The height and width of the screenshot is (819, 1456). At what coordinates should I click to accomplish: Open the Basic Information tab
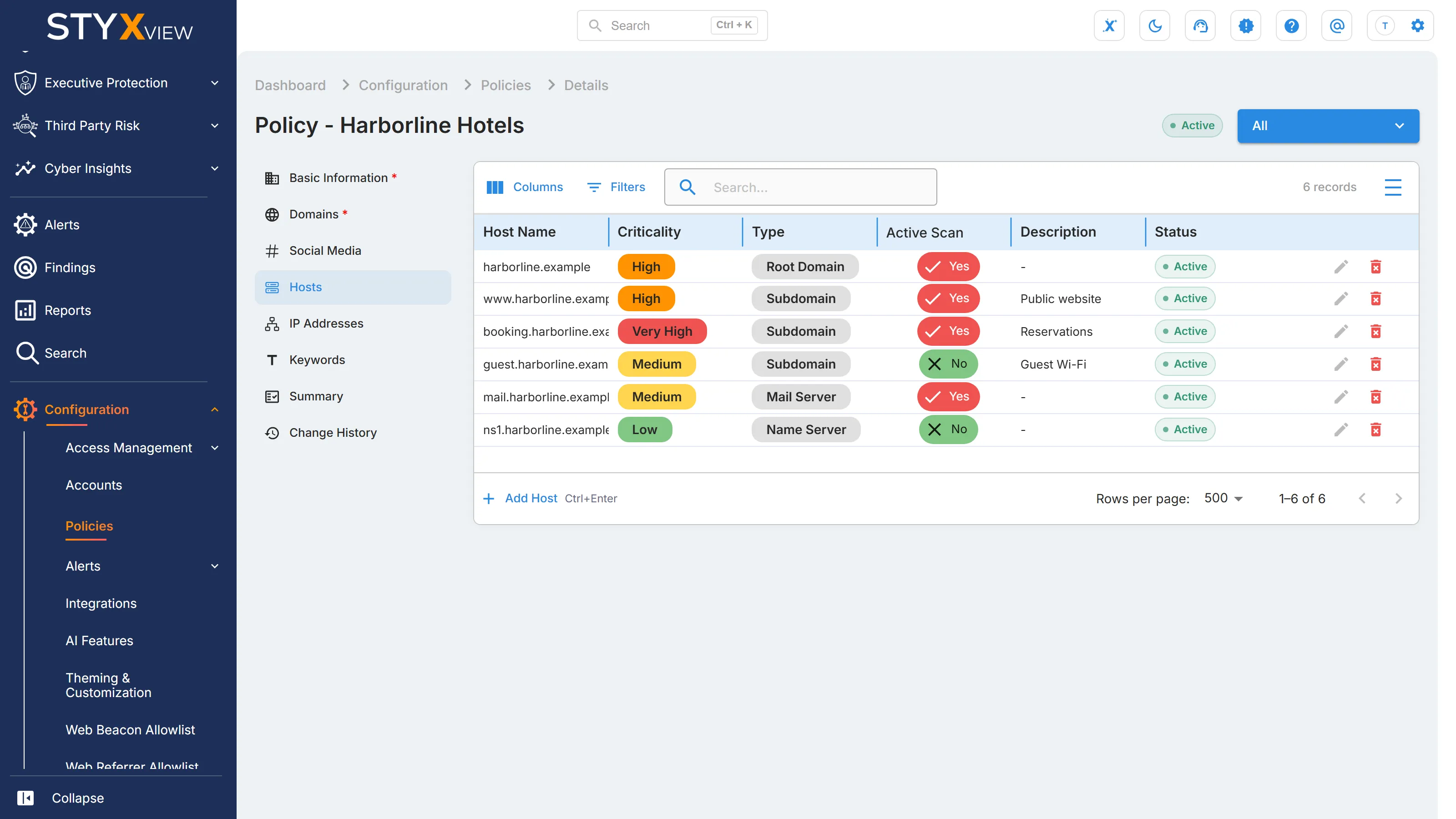tap(353, 178)
